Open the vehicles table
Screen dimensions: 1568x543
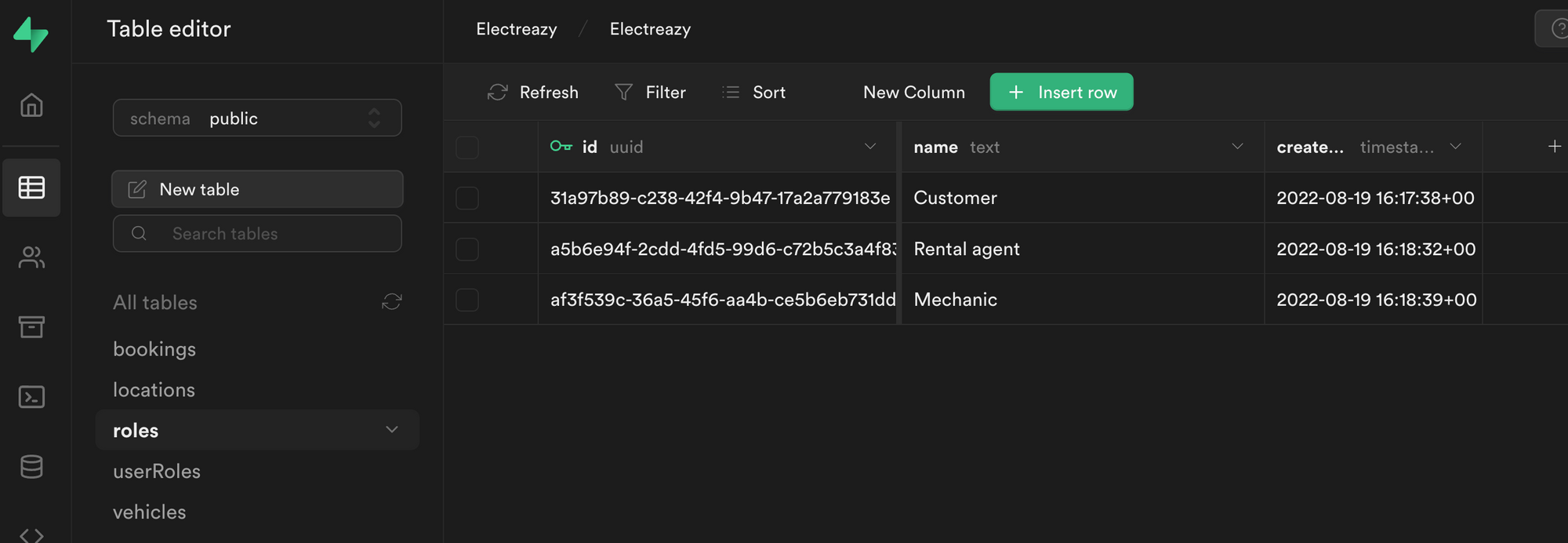(150, 512)
